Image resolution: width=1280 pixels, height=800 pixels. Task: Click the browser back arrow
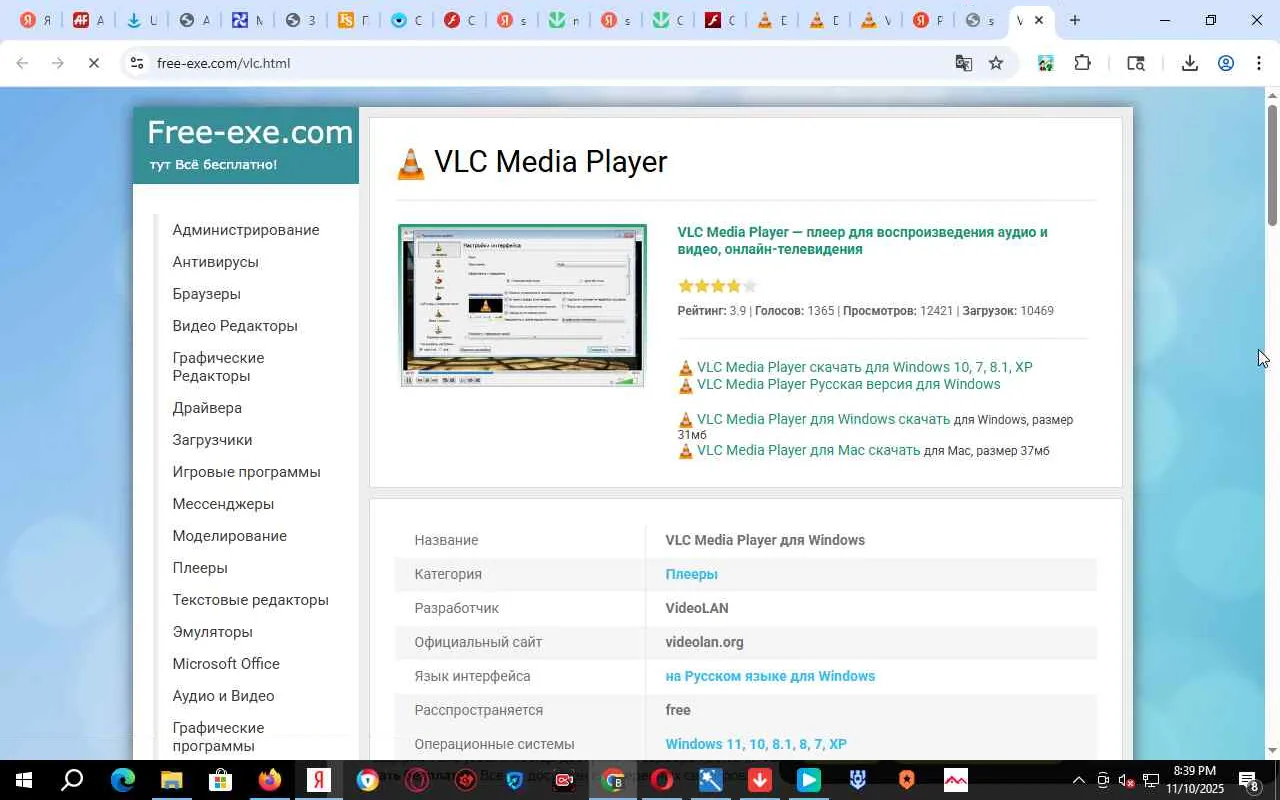(x=22, y=63)
